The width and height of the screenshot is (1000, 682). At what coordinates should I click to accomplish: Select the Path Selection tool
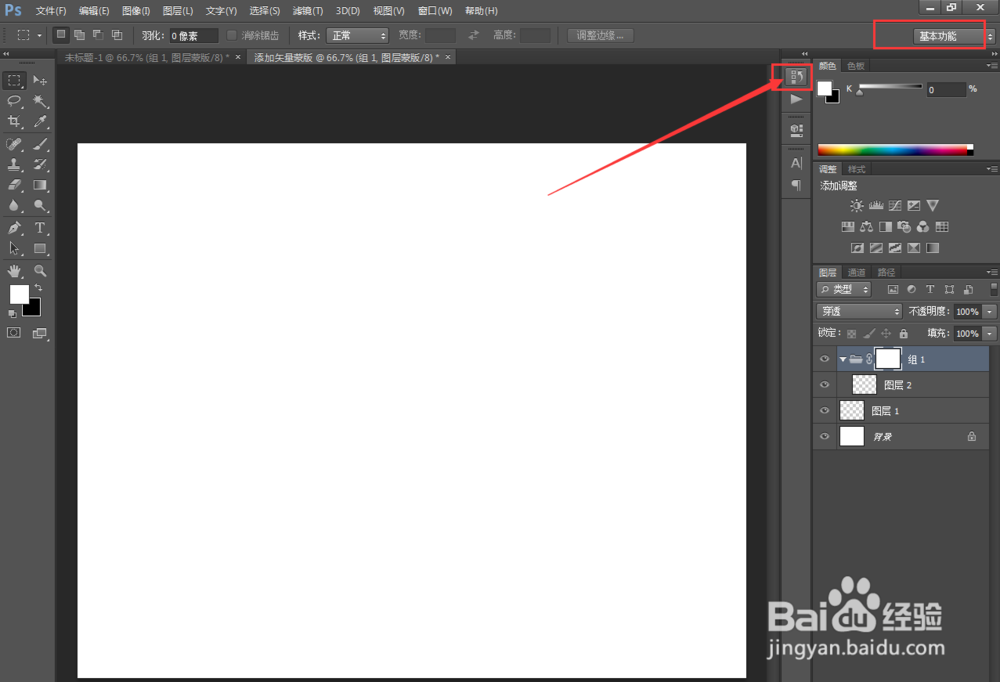pyautogui.click(x=14, y=248)
